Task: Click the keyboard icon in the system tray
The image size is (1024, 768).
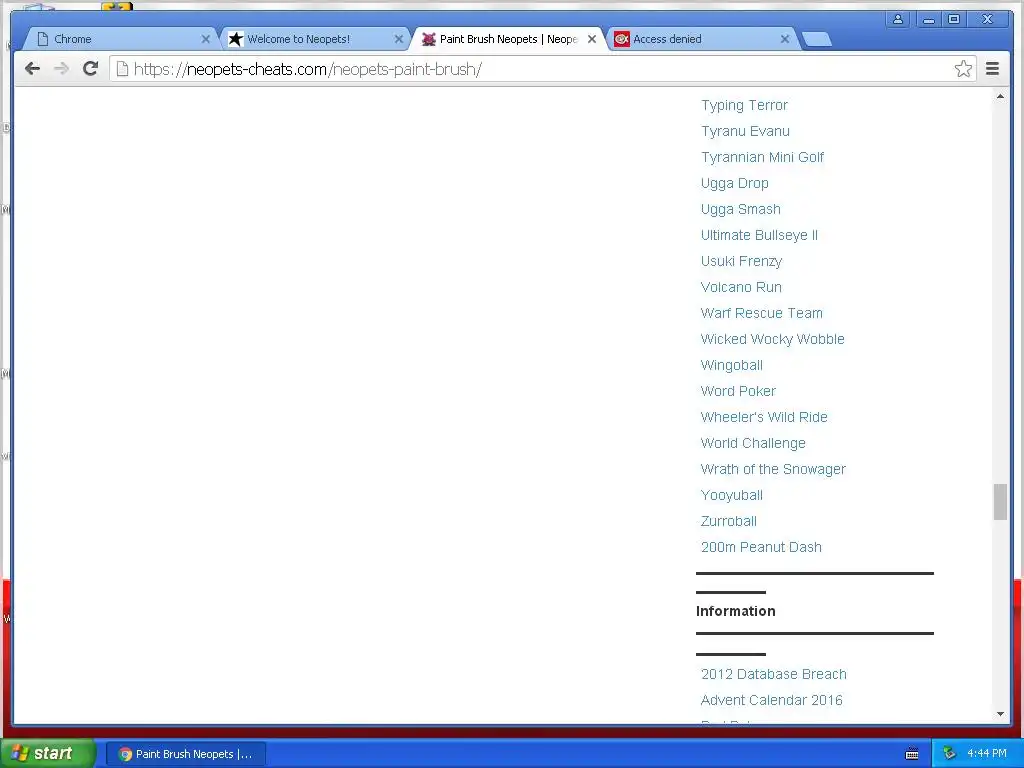Action: pyautogui.click(x=912, y=754)
